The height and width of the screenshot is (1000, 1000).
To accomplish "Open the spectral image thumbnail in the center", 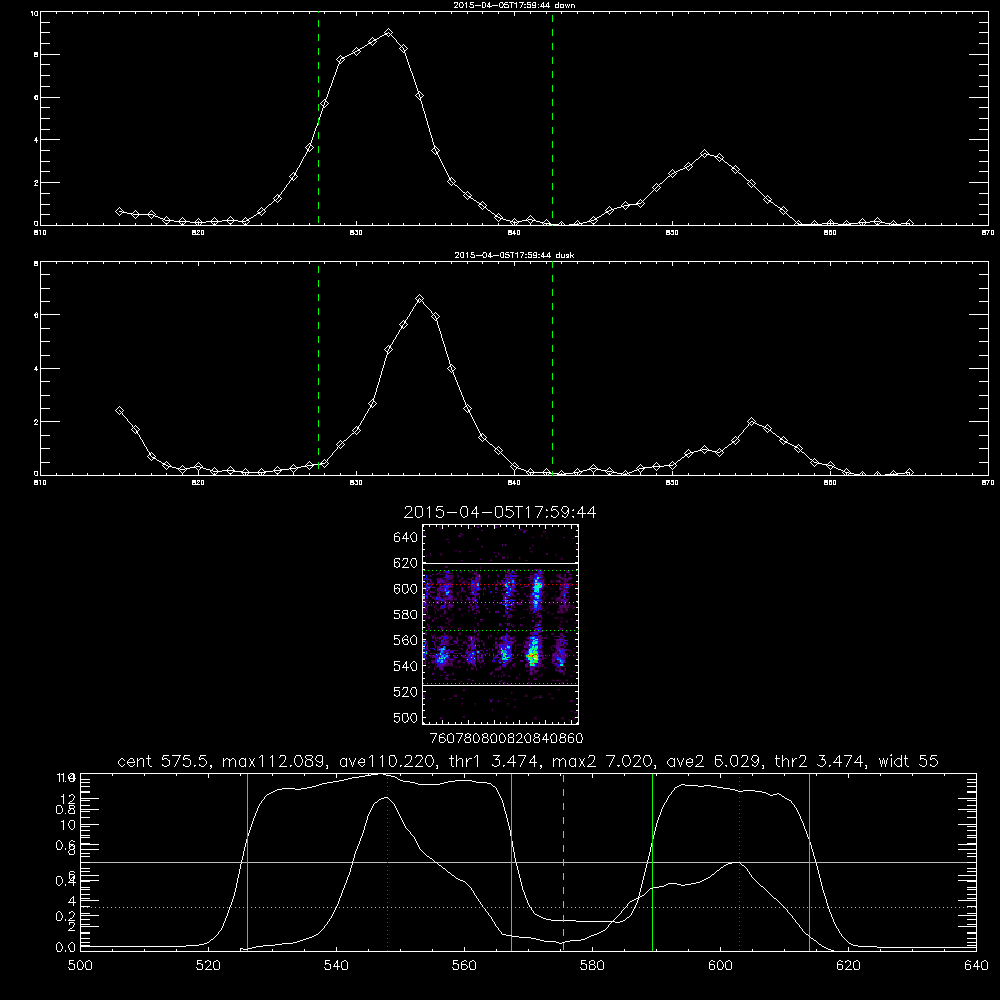I will [x=500, y=624].
